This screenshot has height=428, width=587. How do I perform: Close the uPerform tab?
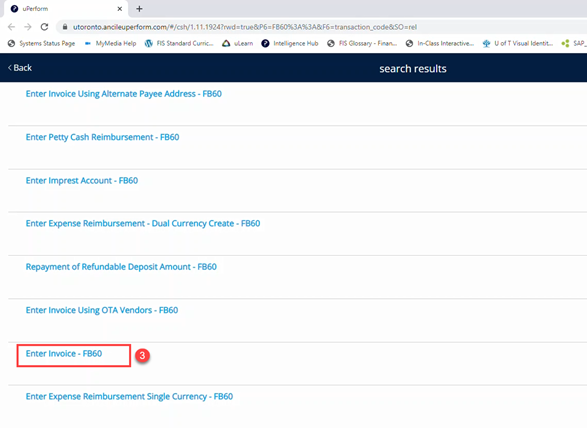coord(120,9)
